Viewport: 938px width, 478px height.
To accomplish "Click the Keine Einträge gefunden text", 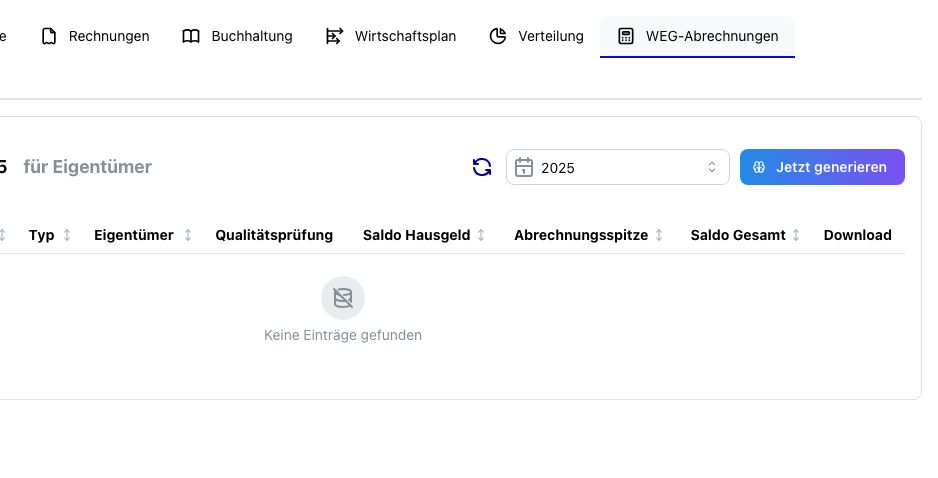I will [x=343, y=335].
